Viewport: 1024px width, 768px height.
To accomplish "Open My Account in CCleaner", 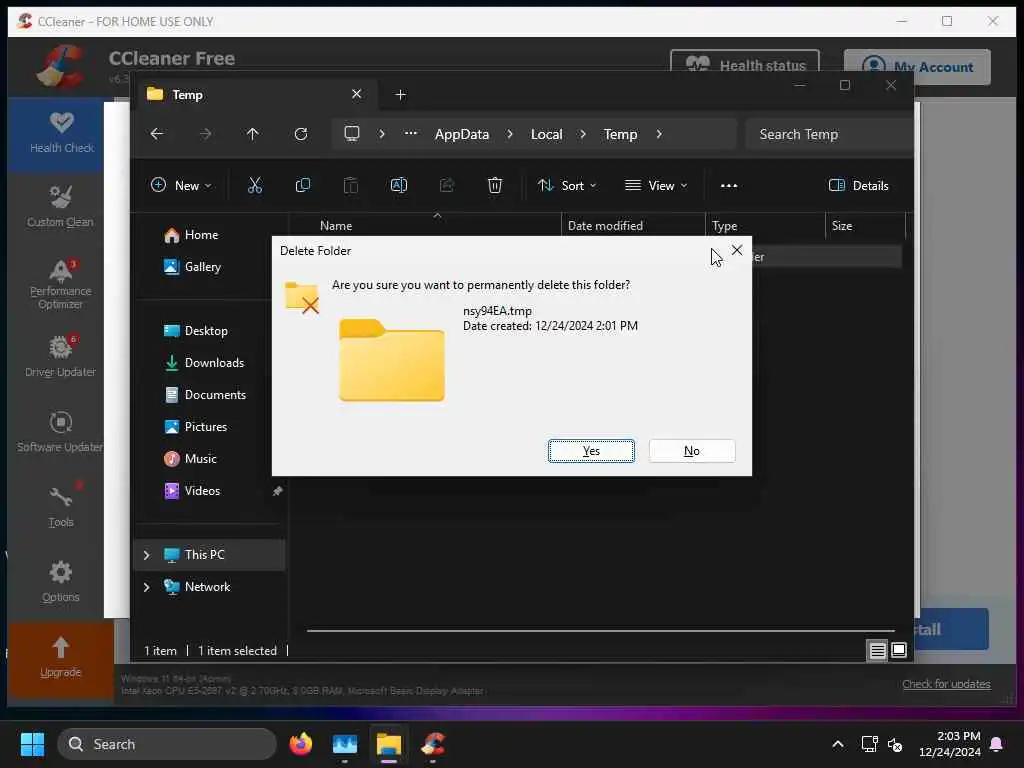I will [917, 67].
